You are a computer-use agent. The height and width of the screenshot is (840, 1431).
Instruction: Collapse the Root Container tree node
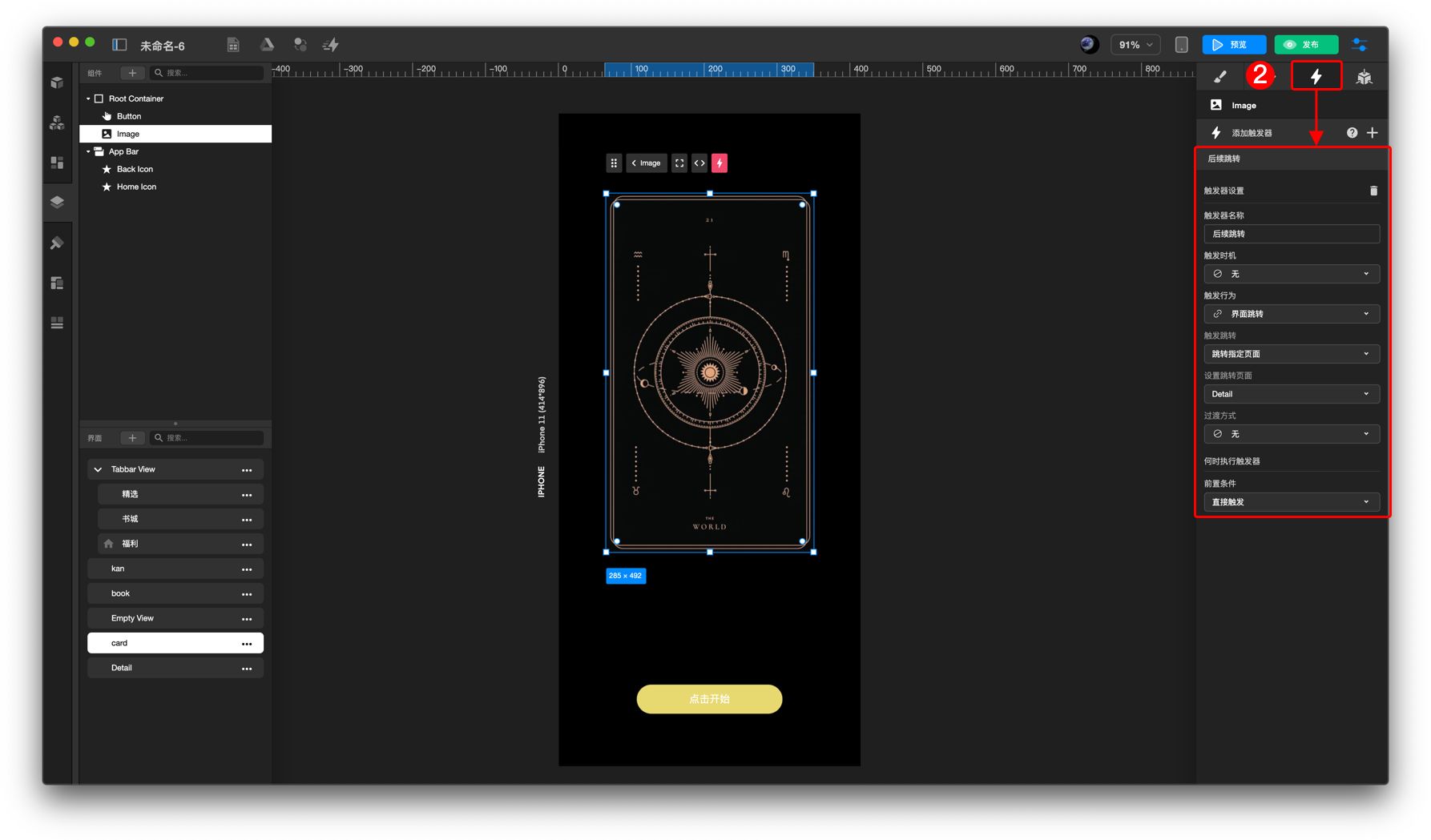(x=88, y=98)
